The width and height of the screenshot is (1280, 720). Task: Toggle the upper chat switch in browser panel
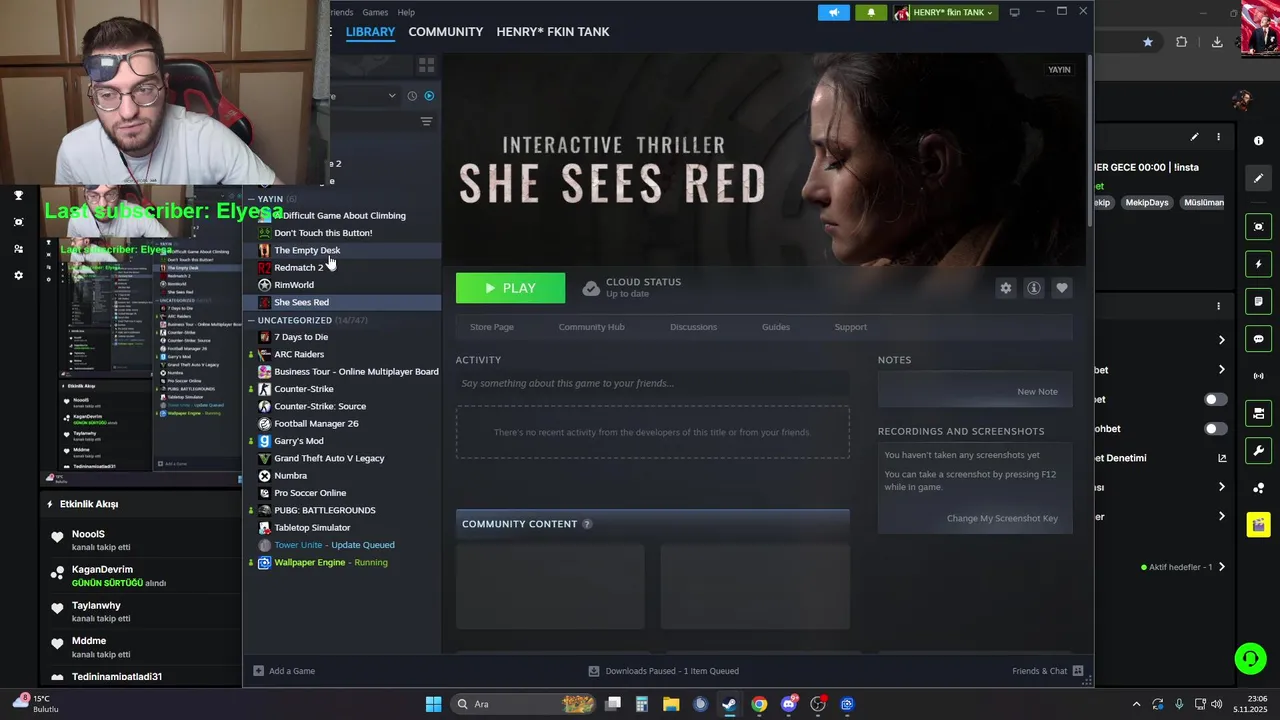(1215, 399)
